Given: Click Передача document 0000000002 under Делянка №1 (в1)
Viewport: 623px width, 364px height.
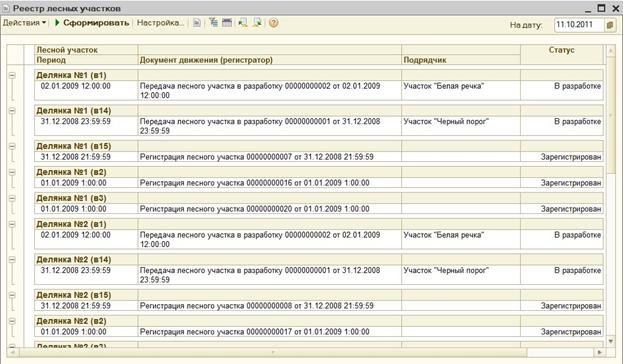Looking at the screenshot, I should [x=260, y=91].
